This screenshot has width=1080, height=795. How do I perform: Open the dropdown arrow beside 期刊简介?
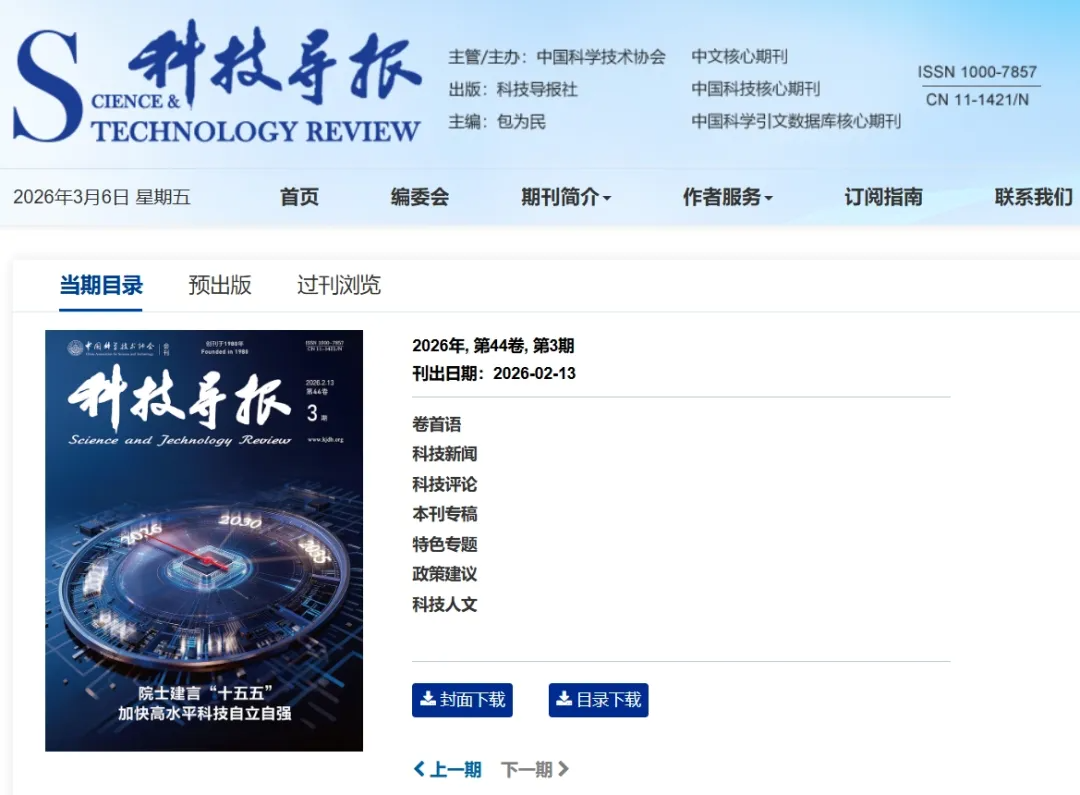(x=608, y=197)
